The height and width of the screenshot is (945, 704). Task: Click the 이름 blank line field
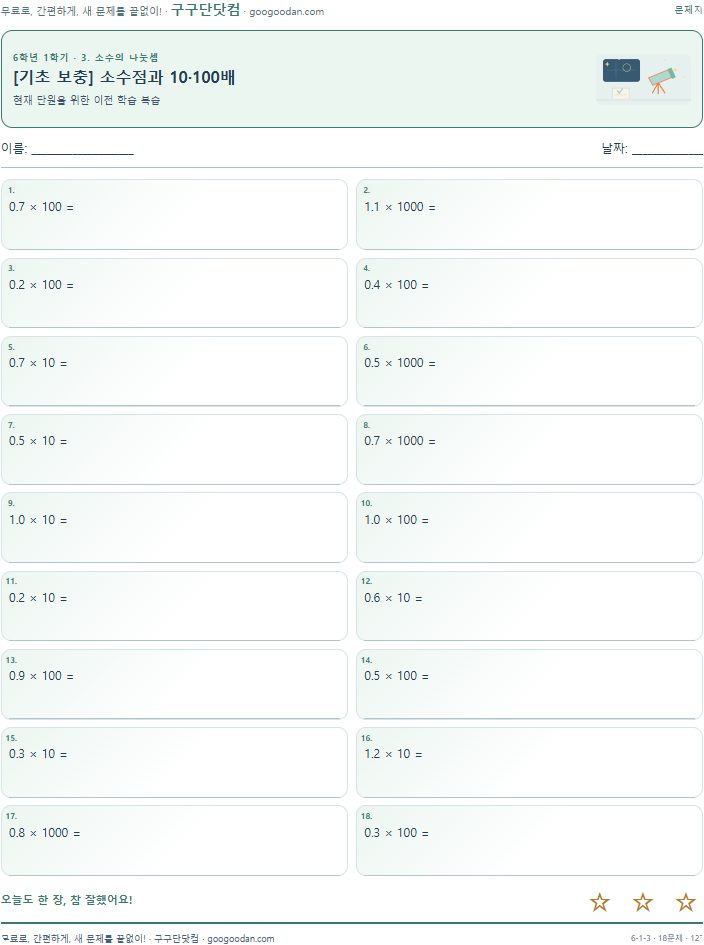pyautogui.click(x=83, y=149)
